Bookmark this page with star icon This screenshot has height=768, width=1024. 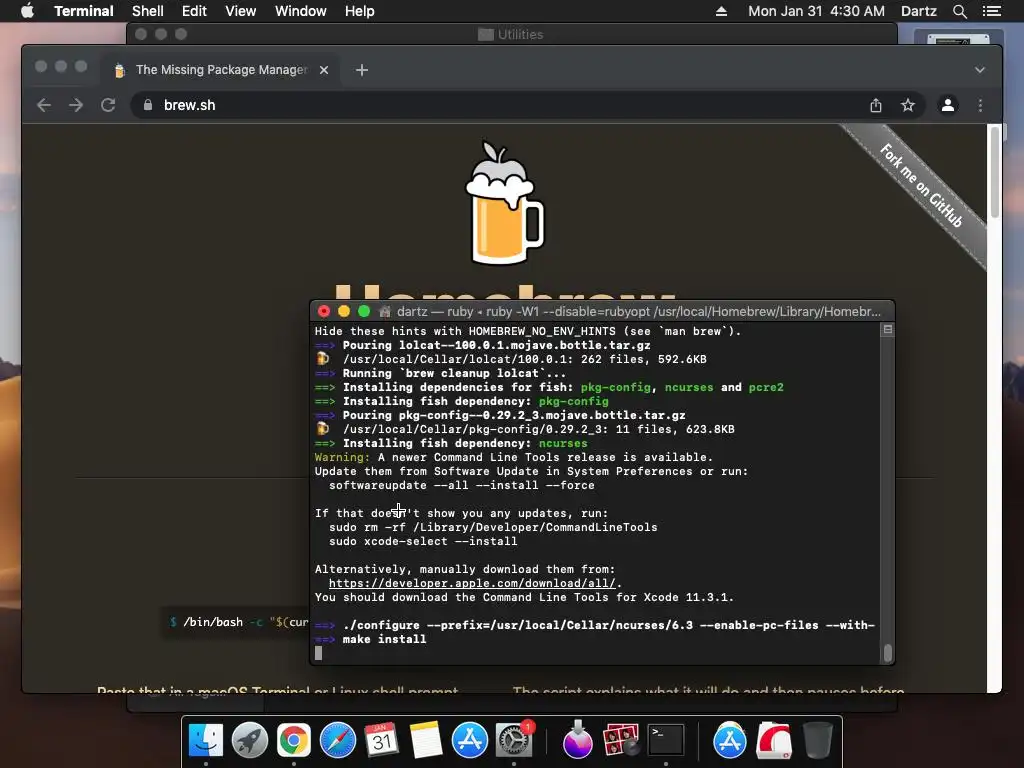pos(908,105)
